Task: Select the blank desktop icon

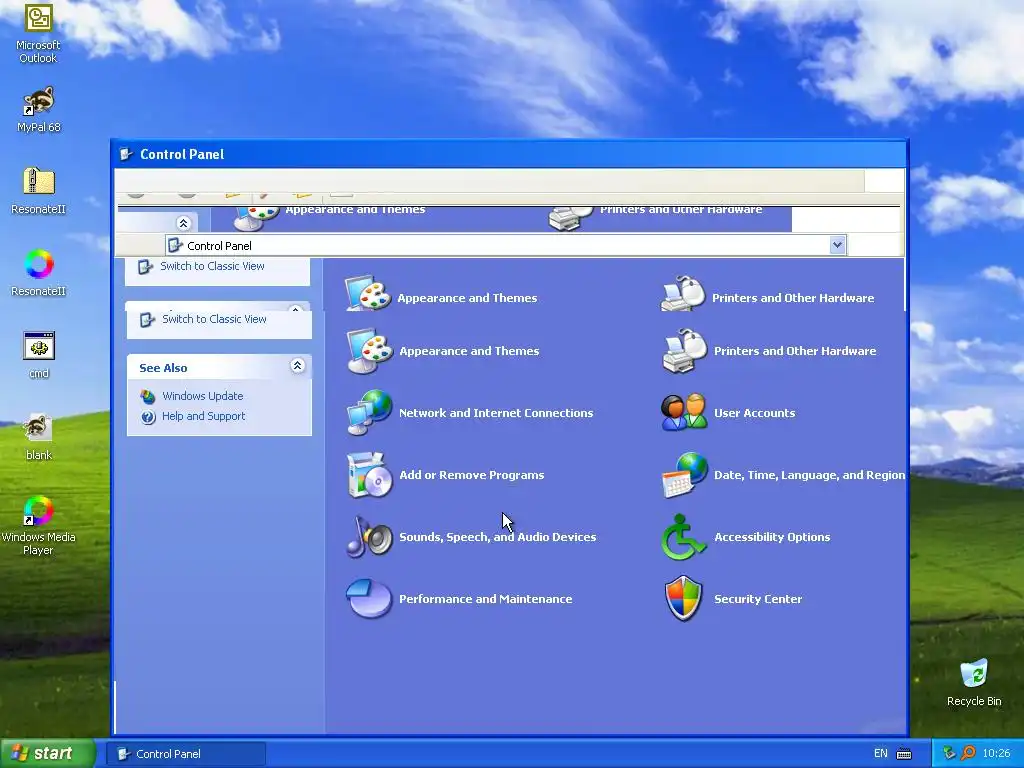Action: coord(39,436)
